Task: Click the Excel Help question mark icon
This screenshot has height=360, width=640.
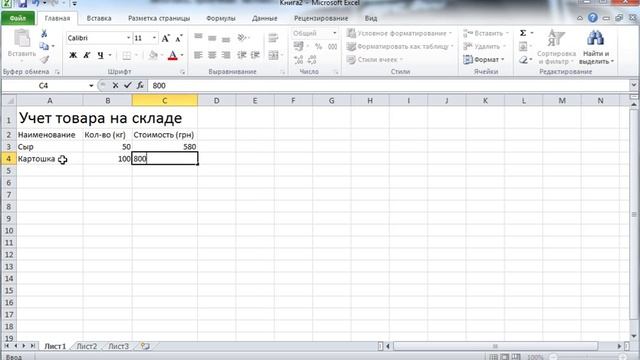Action: tap(593, 18)
